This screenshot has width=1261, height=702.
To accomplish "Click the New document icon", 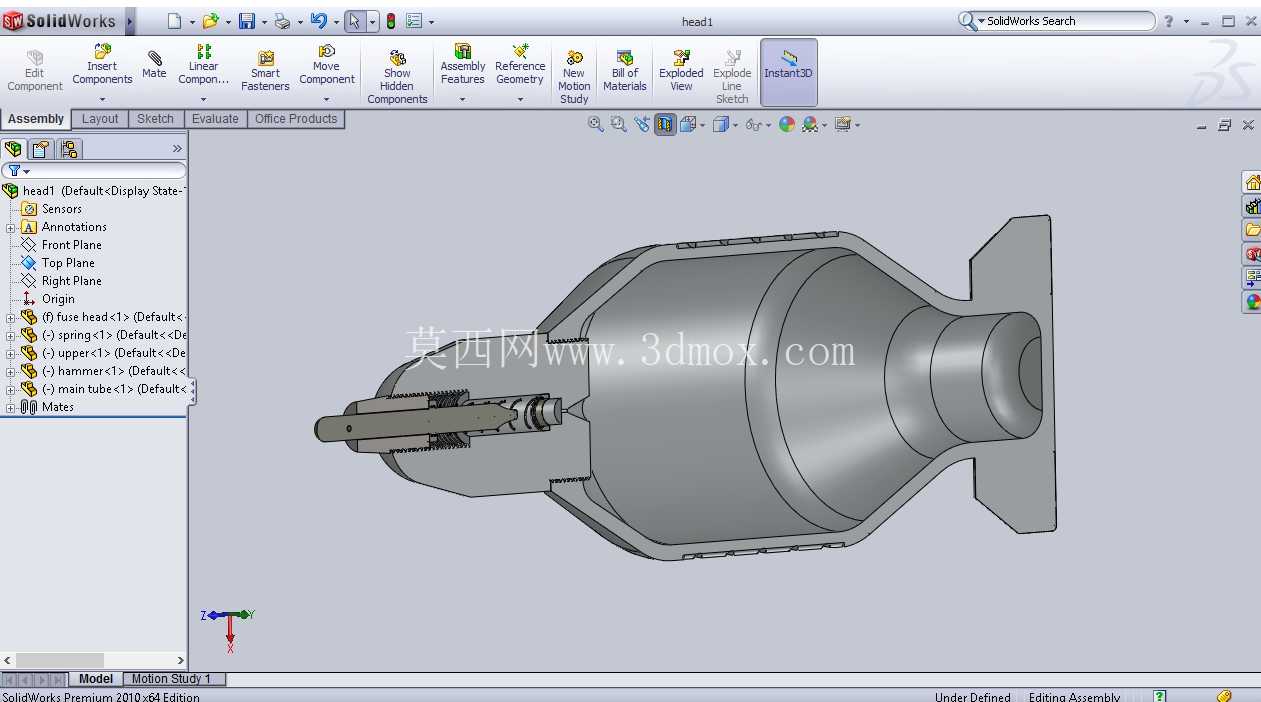I will pyautogui.click(x=175, y=21).
